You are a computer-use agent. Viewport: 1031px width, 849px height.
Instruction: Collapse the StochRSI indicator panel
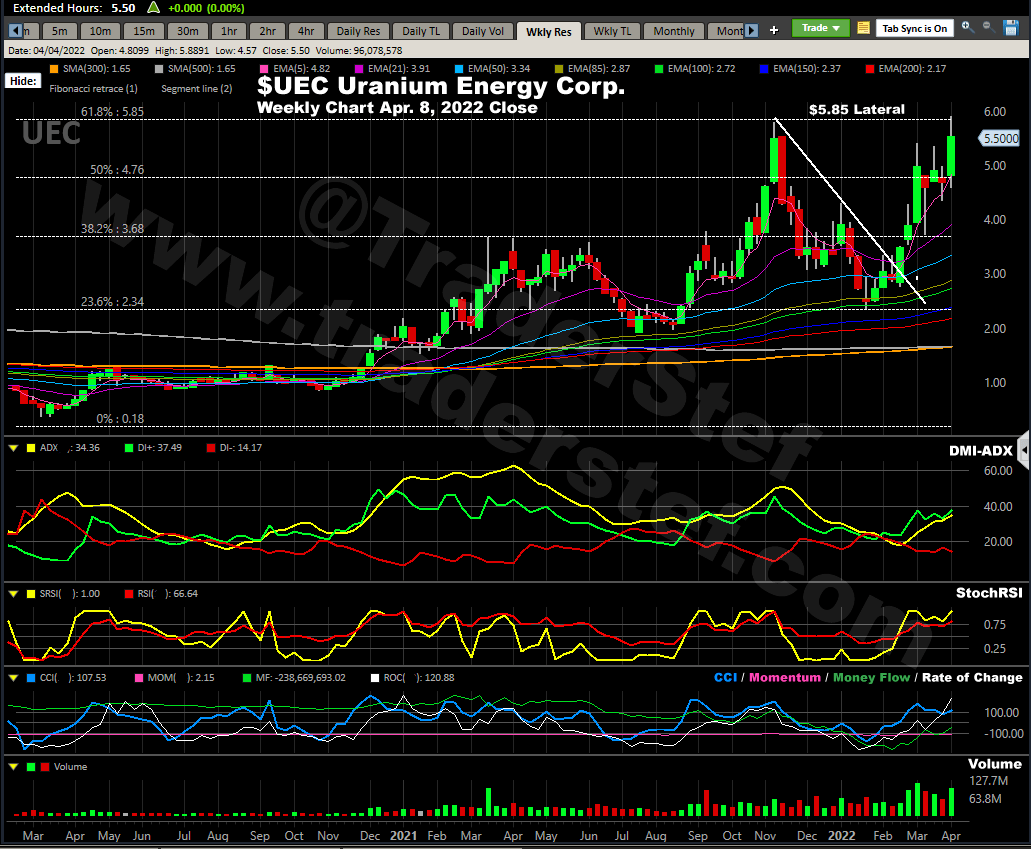click(x=13, y=593)
